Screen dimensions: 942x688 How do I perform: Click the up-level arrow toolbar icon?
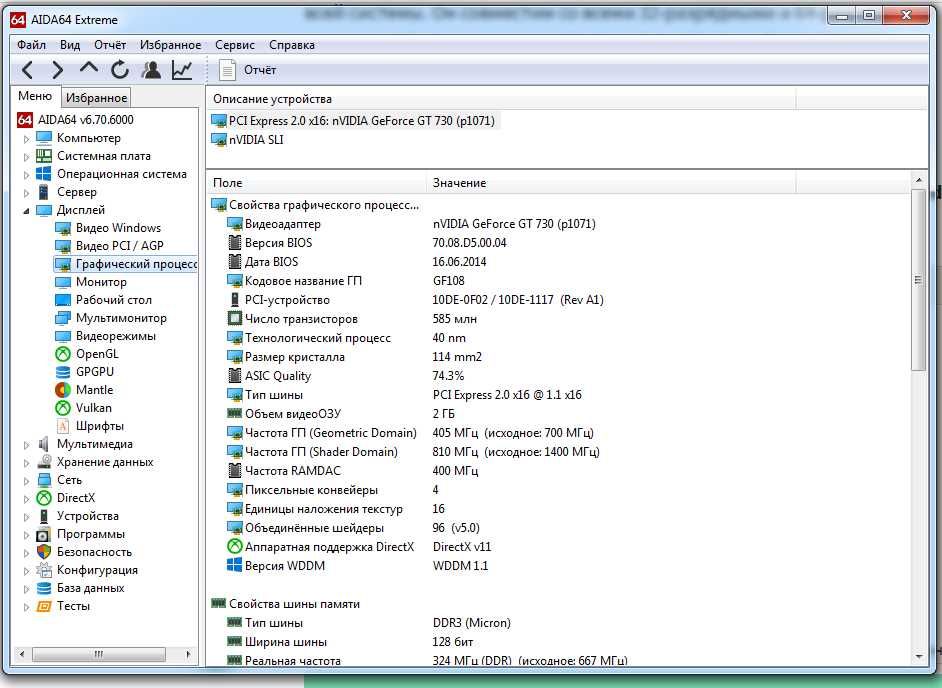88,69
